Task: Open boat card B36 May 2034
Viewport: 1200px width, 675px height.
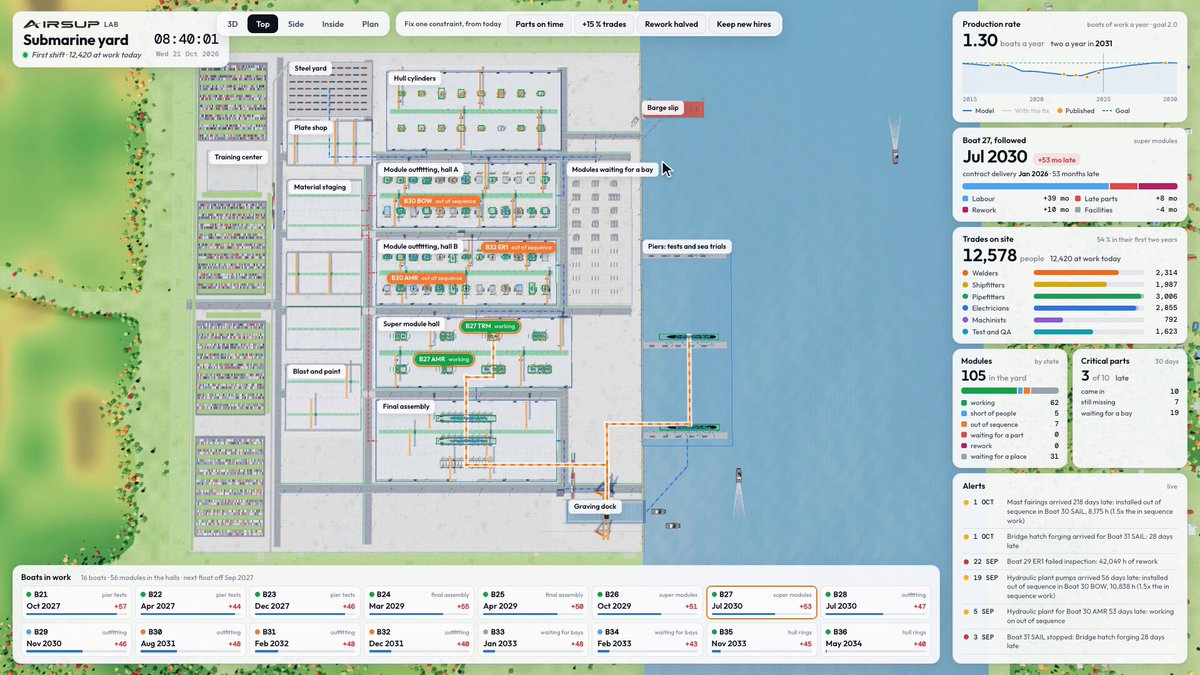Action: [874, 638]
